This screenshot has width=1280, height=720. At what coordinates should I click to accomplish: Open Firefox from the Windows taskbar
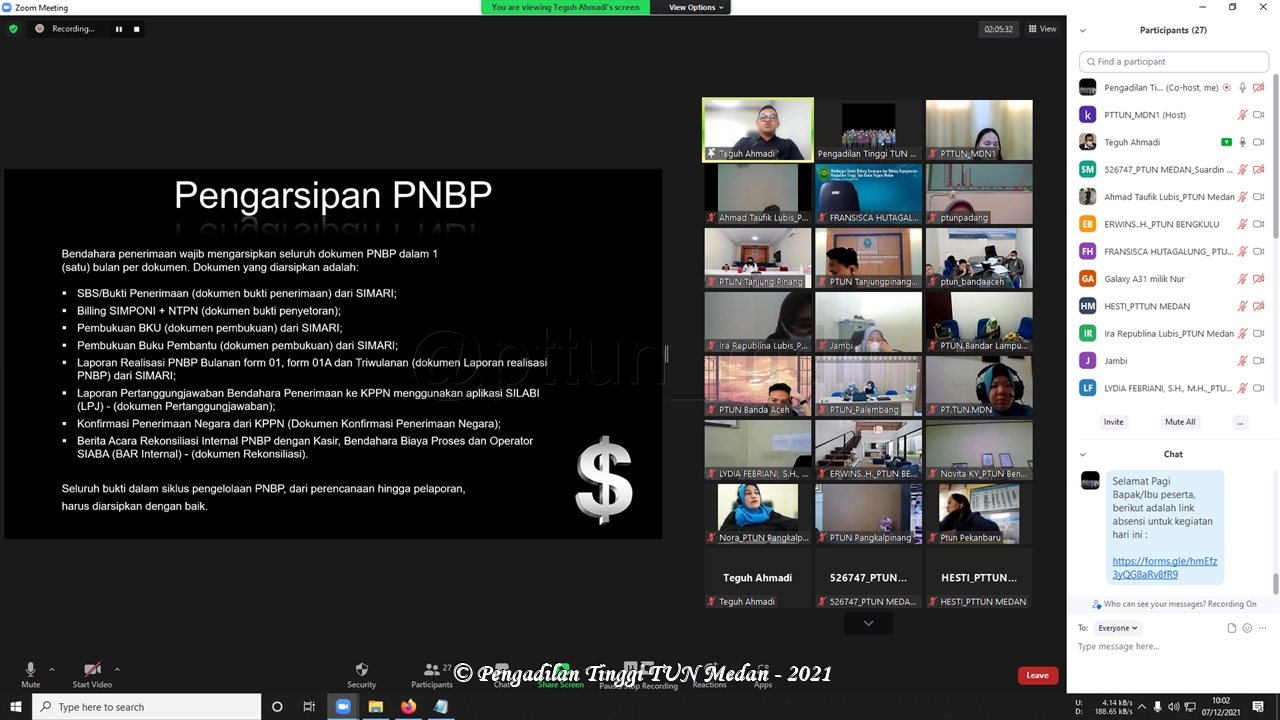[408, 707]
